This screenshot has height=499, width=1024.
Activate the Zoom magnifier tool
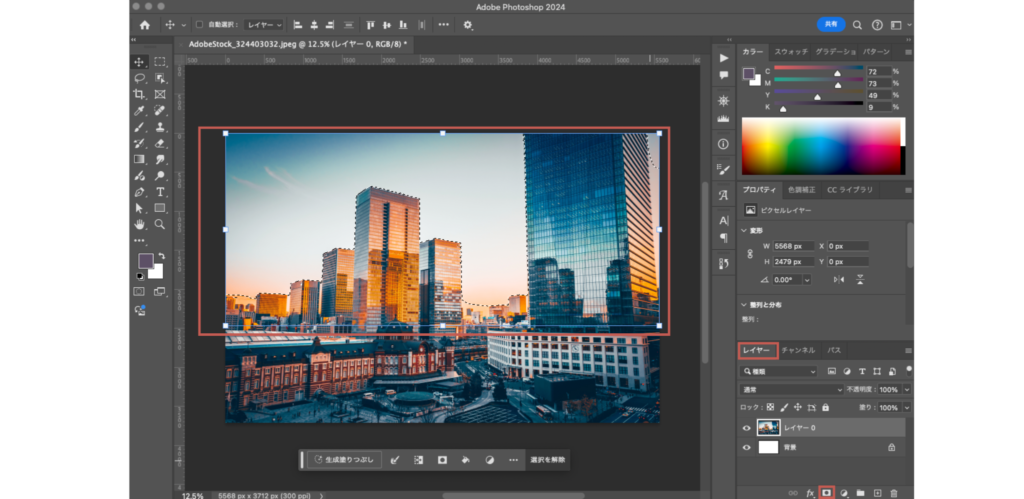tap(160, 224)
